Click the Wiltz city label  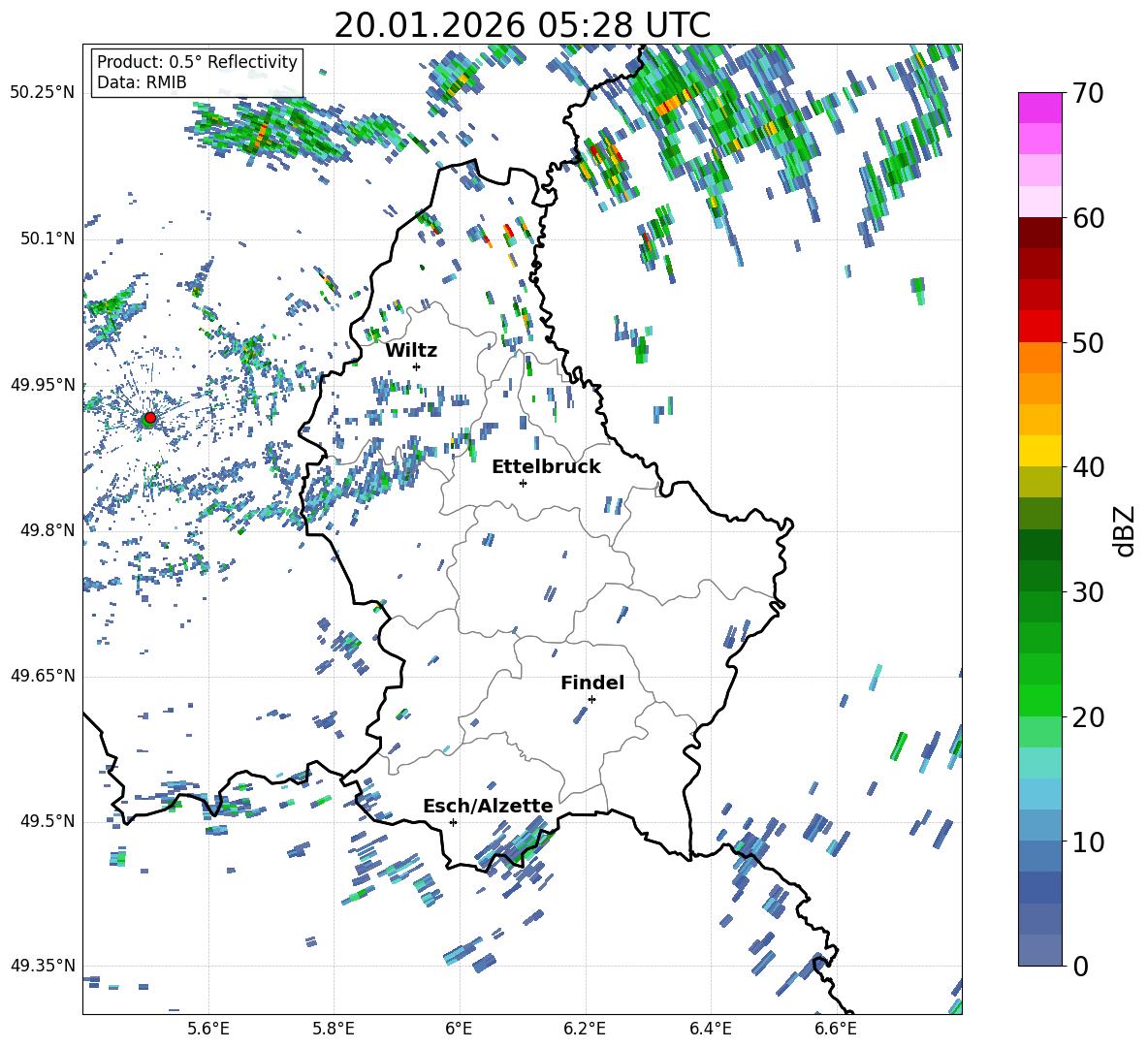(x=411, y=350)
